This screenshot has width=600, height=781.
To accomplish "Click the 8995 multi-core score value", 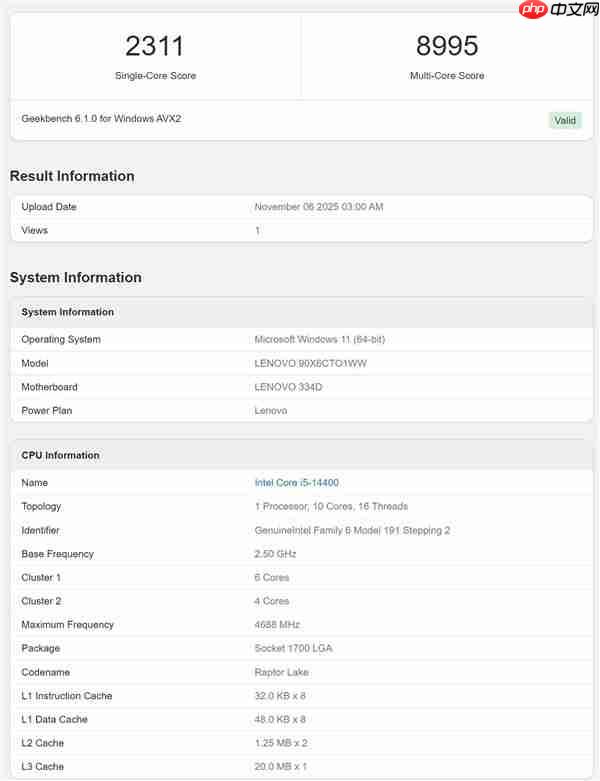I will tap(447, 45).
